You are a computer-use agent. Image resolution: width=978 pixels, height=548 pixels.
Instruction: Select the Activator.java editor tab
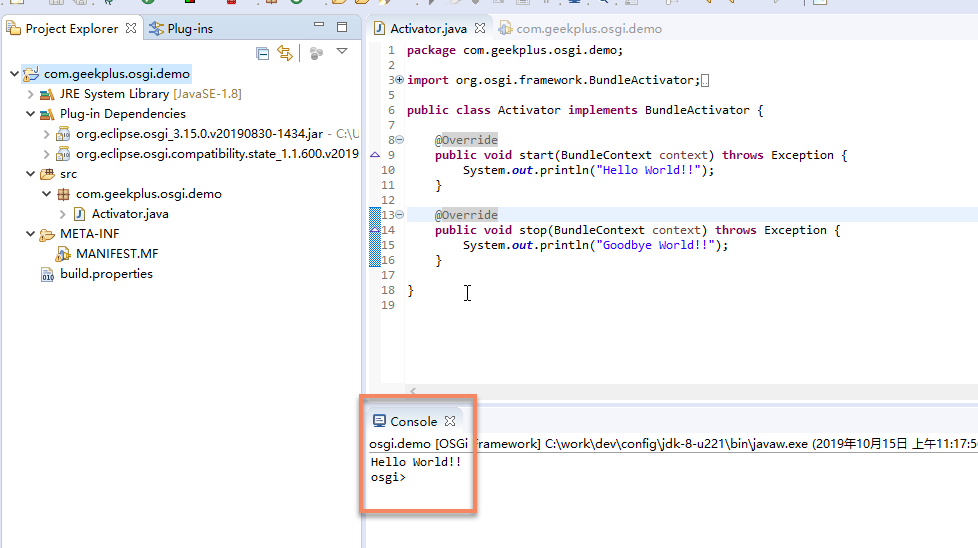428,29
